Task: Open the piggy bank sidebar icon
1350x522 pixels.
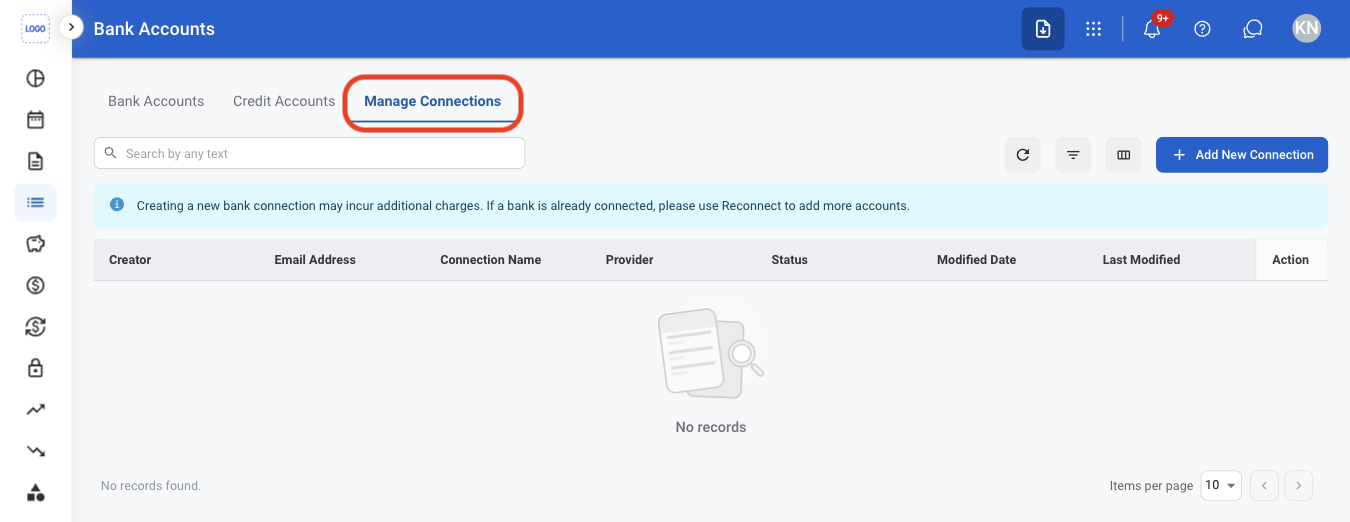Action: pyautogui.click(x=35, y=244)
